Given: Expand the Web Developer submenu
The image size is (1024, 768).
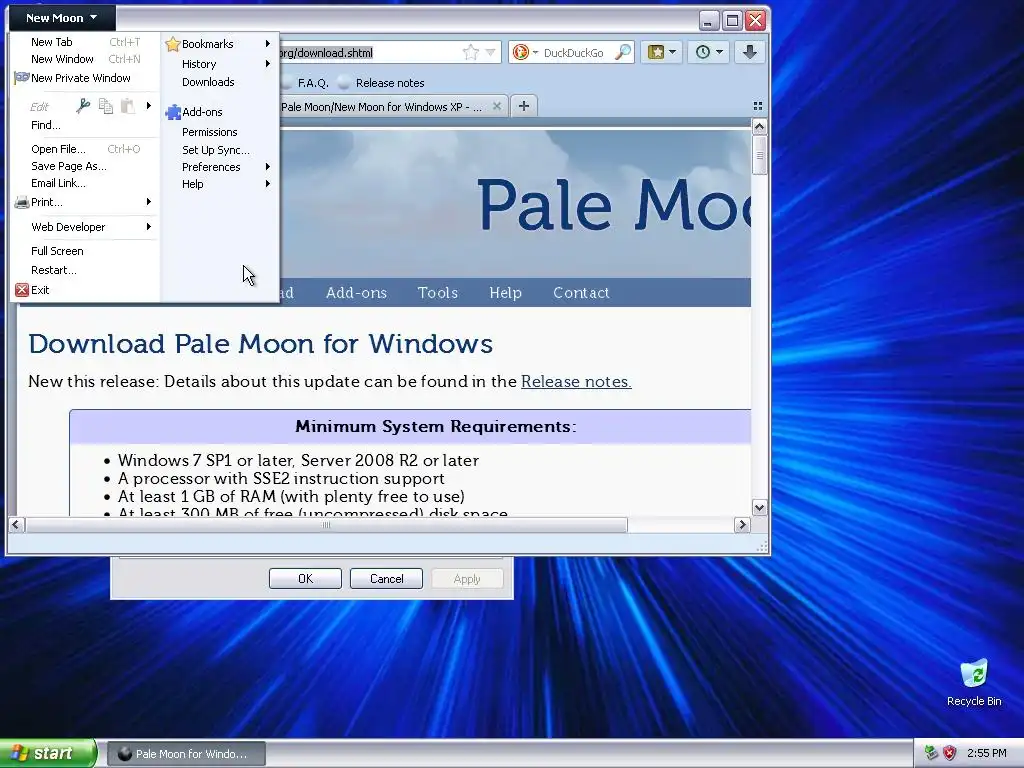Looking at the screenshot, I should tap(84, 227).
